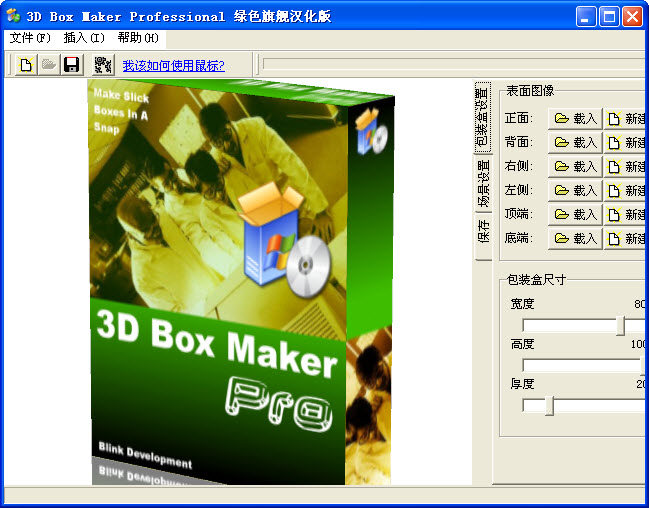Click the 高度 height slider track

(582, 366)
